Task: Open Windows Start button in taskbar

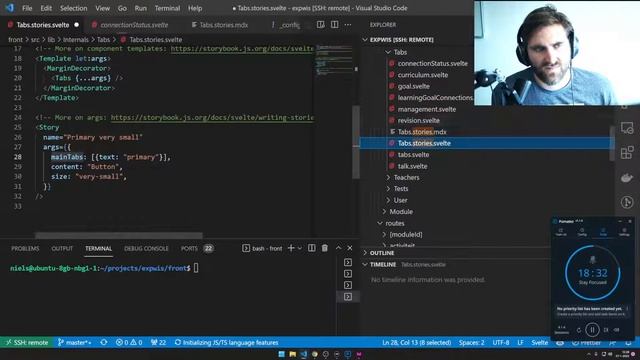Action: click(281, 354)
